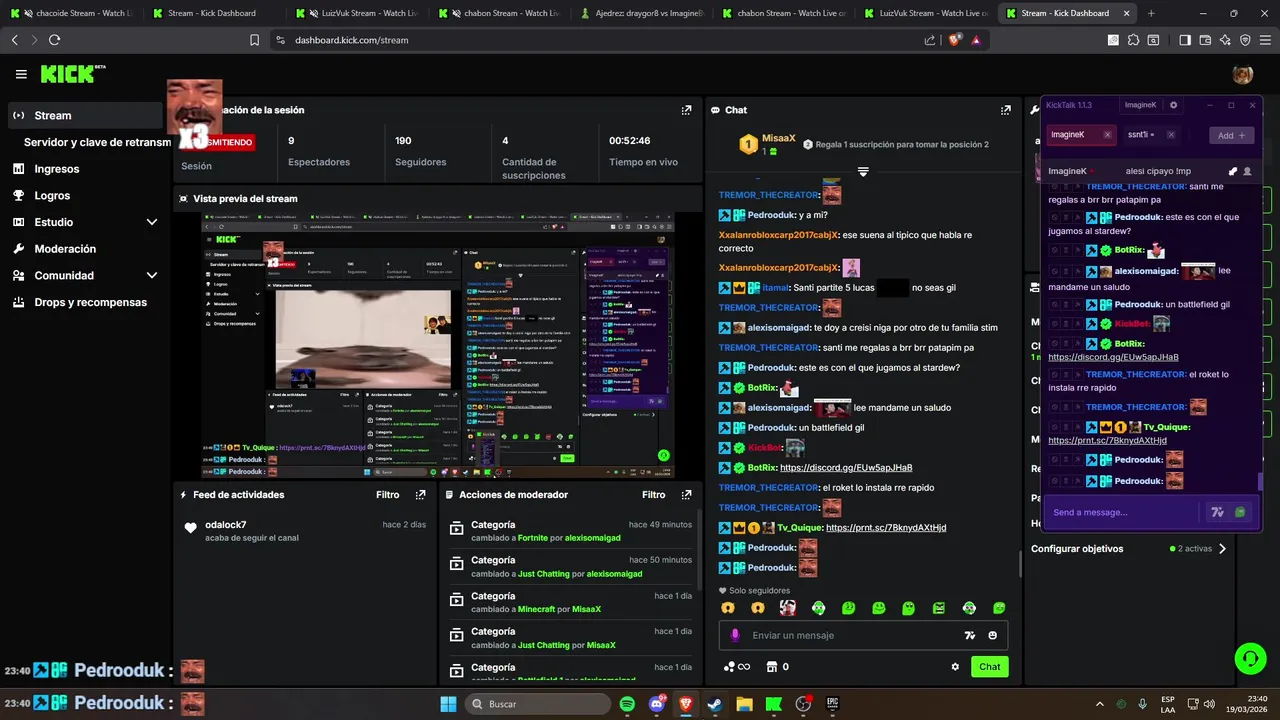1280x720 pixels.
Task: Click the Brave Shields icon
Action: [x=955, y=40]
